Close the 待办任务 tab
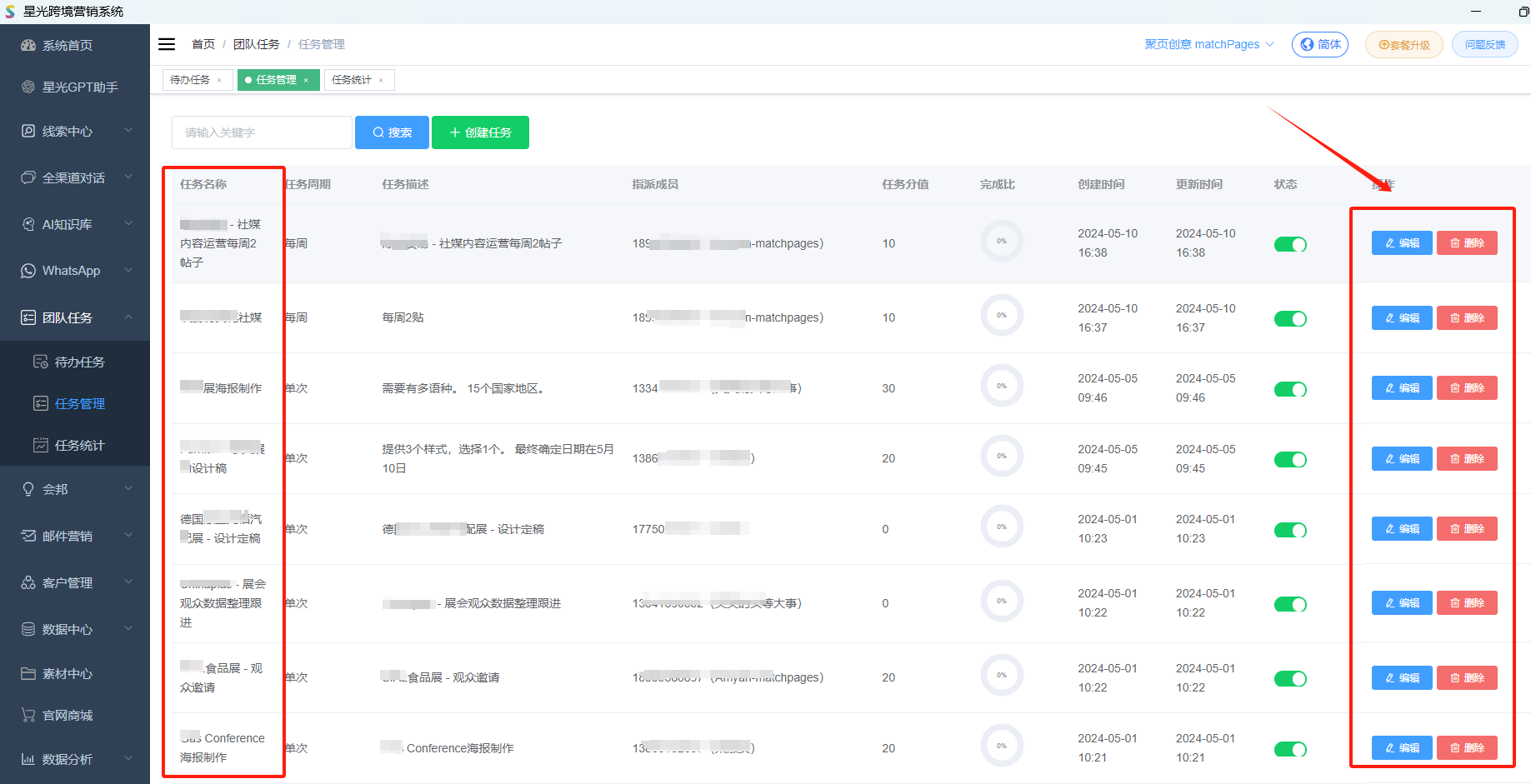The image size is (1531, 784). click(x=219, y=80)
